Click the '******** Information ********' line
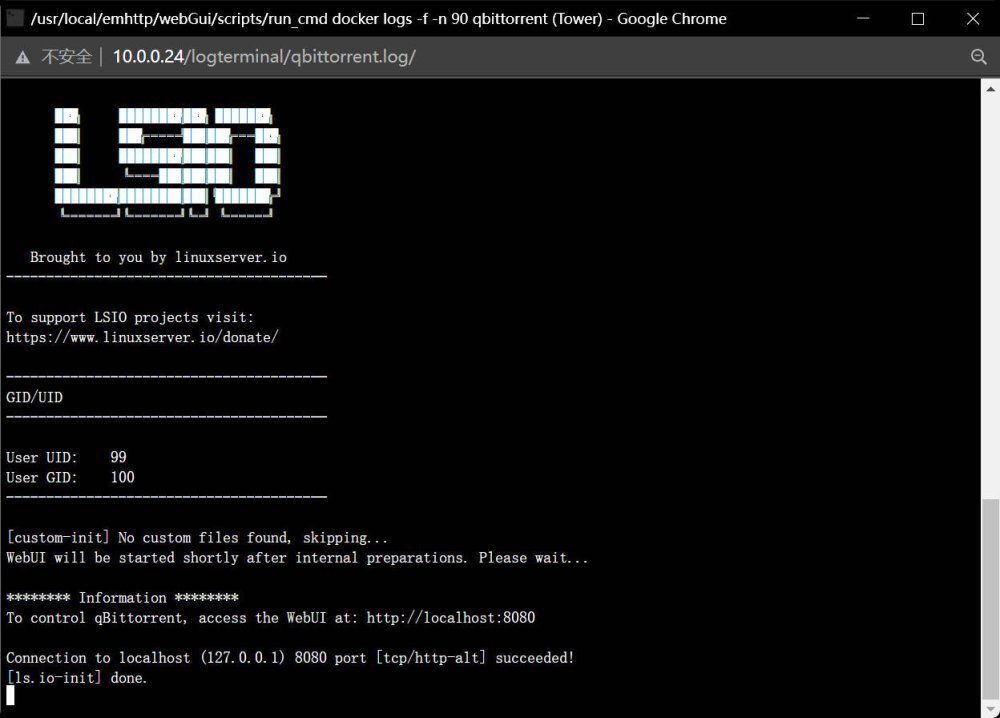 click(x=122, y=597)
